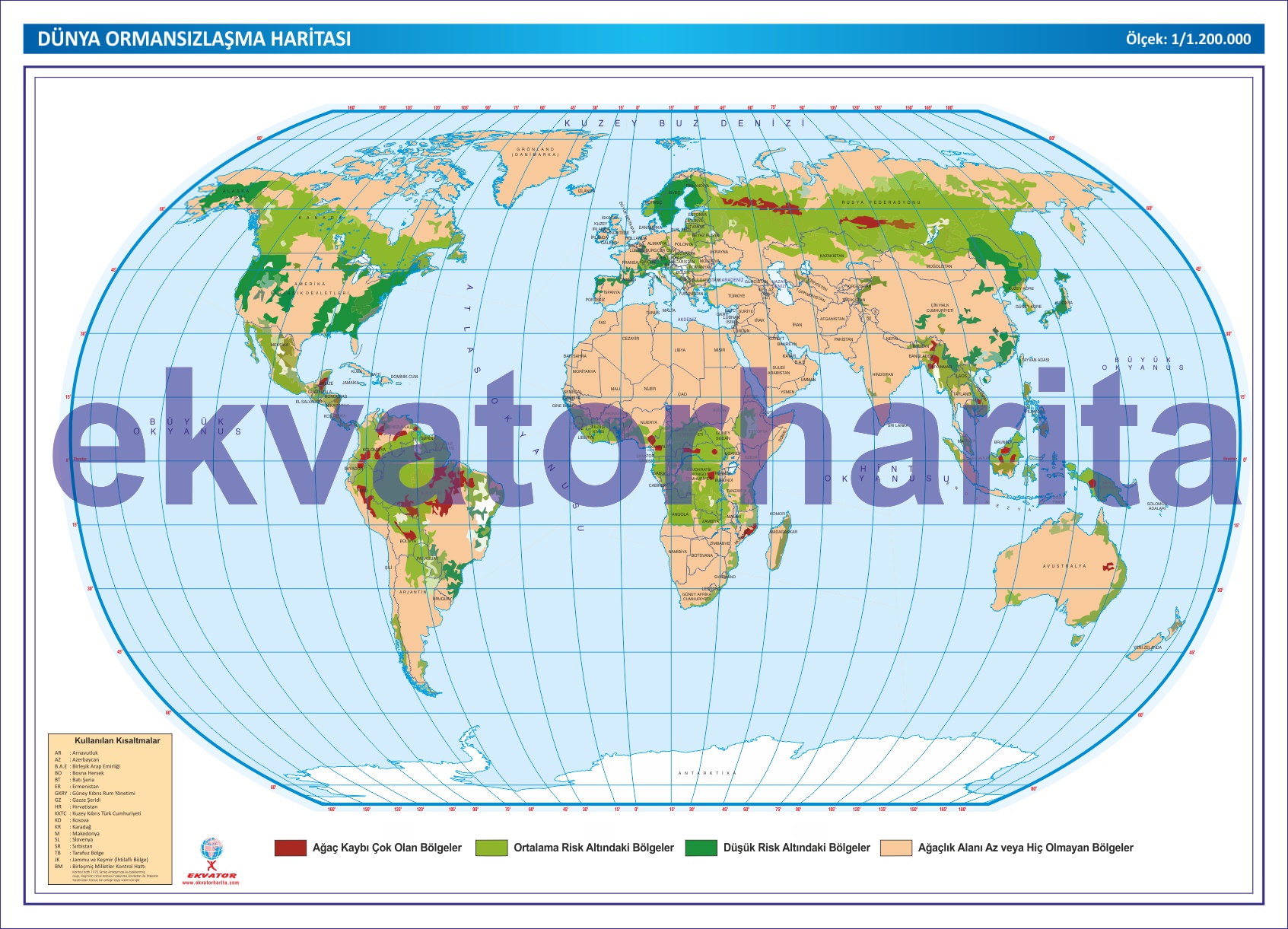Select the 'SR : Sırbistan' row
Image resolution: width=1288 pixels, height=929 pixels.
click(73, 846)
